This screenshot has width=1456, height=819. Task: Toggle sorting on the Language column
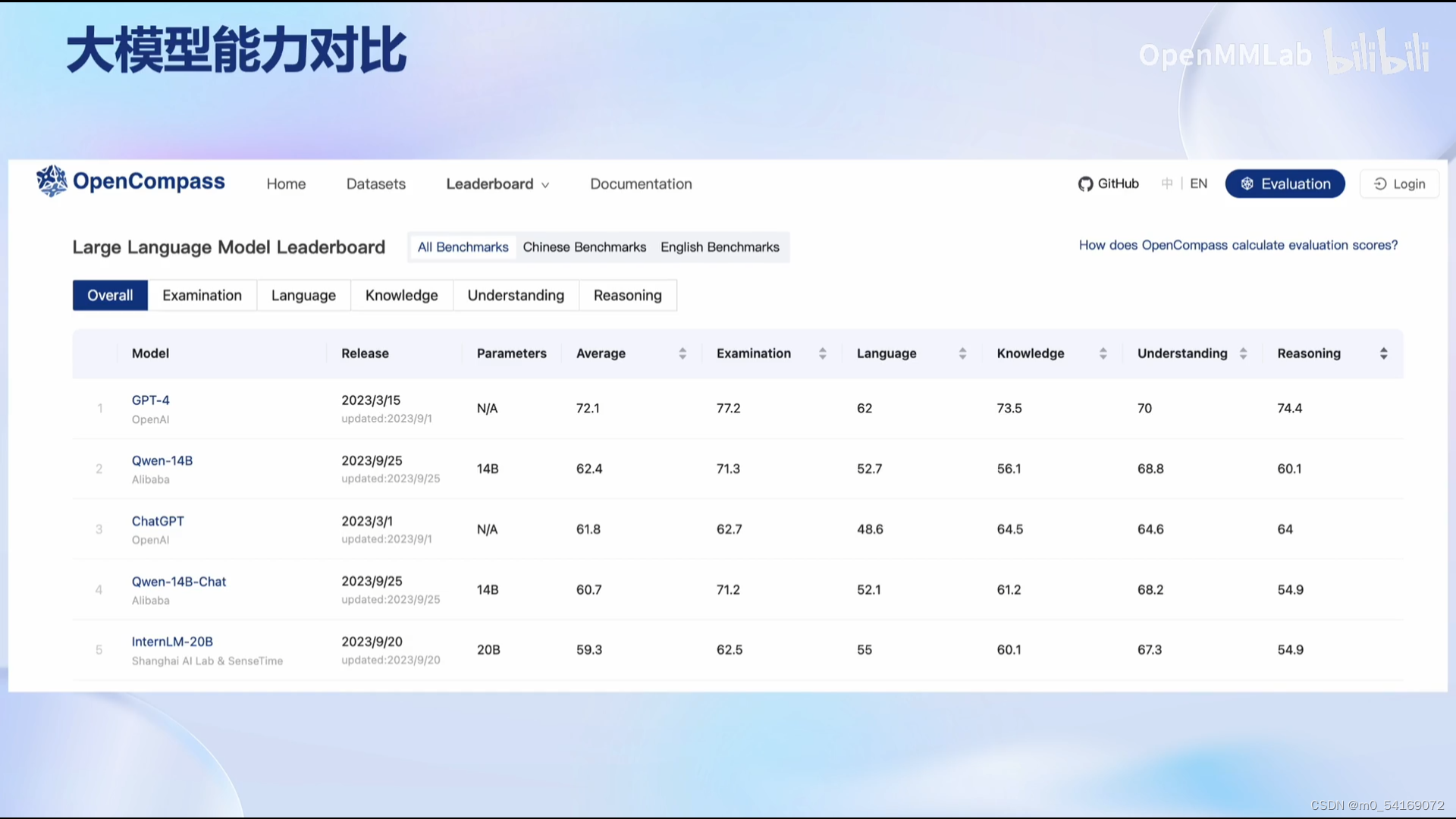click(963, 353)
